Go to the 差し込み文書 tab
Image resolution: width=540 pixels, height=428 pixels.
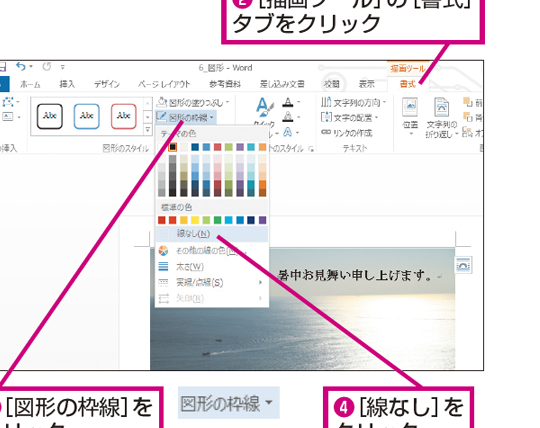282,84
